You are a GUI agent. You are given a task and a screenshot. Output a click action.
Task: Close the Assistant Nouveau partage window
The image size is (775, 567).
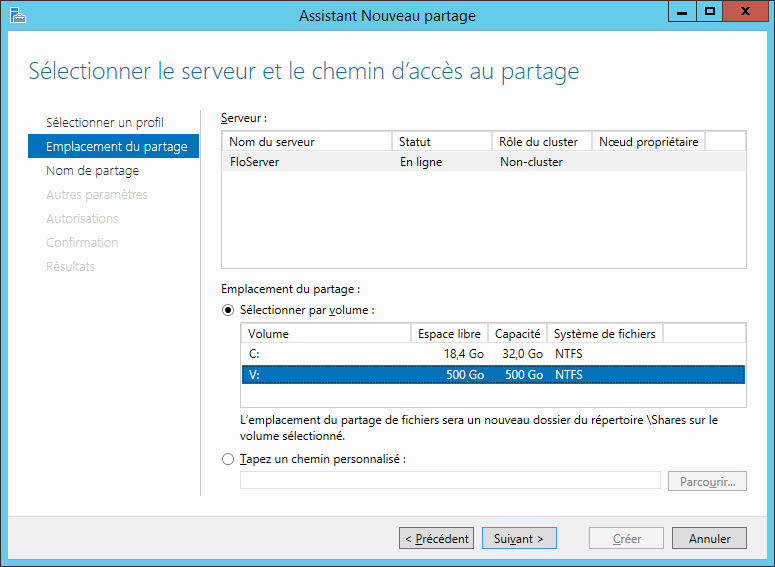(745, 11)
